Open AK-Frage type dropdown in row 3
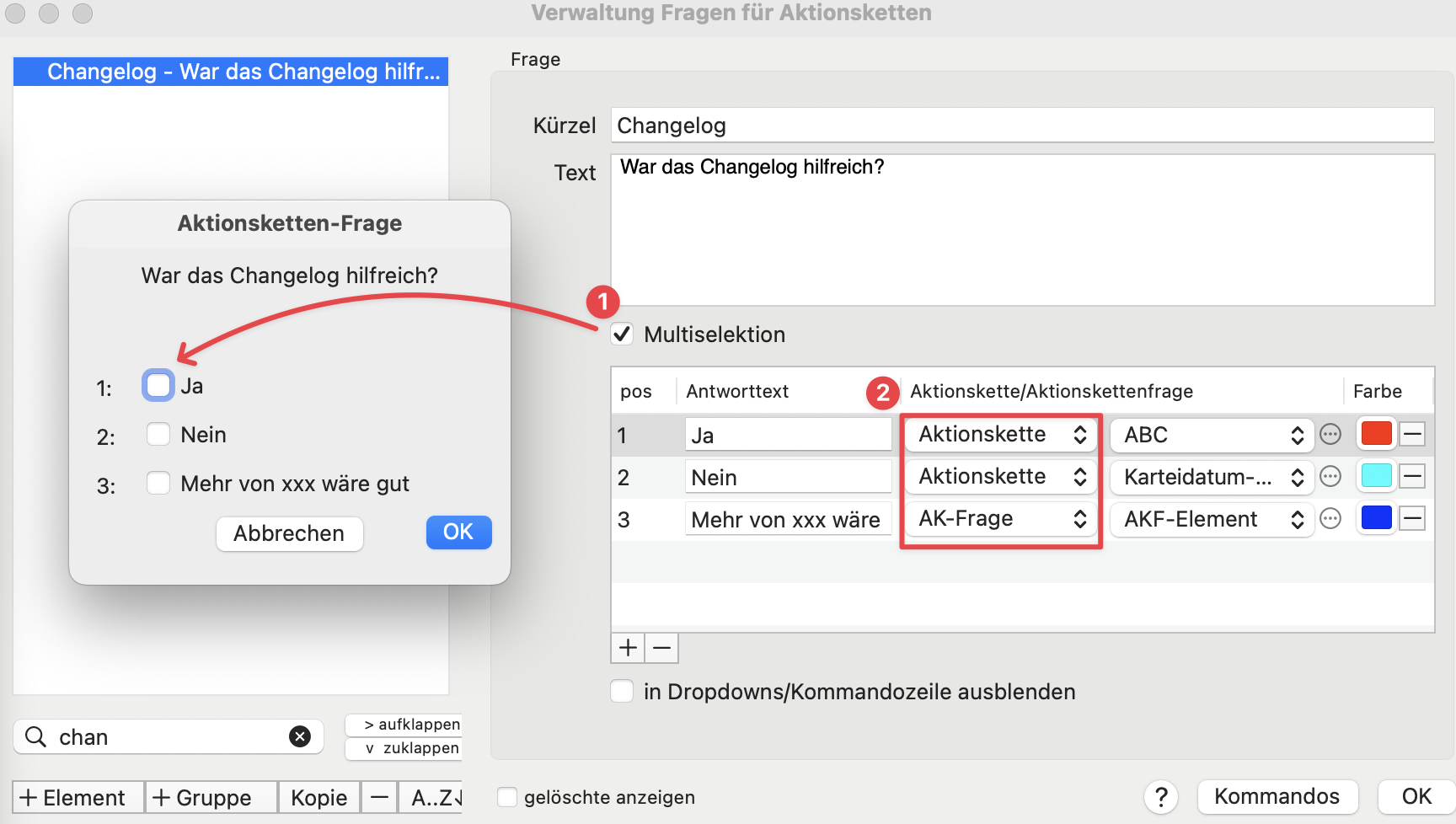Viewport: 1456px width, 824px height. [1001, 519]
